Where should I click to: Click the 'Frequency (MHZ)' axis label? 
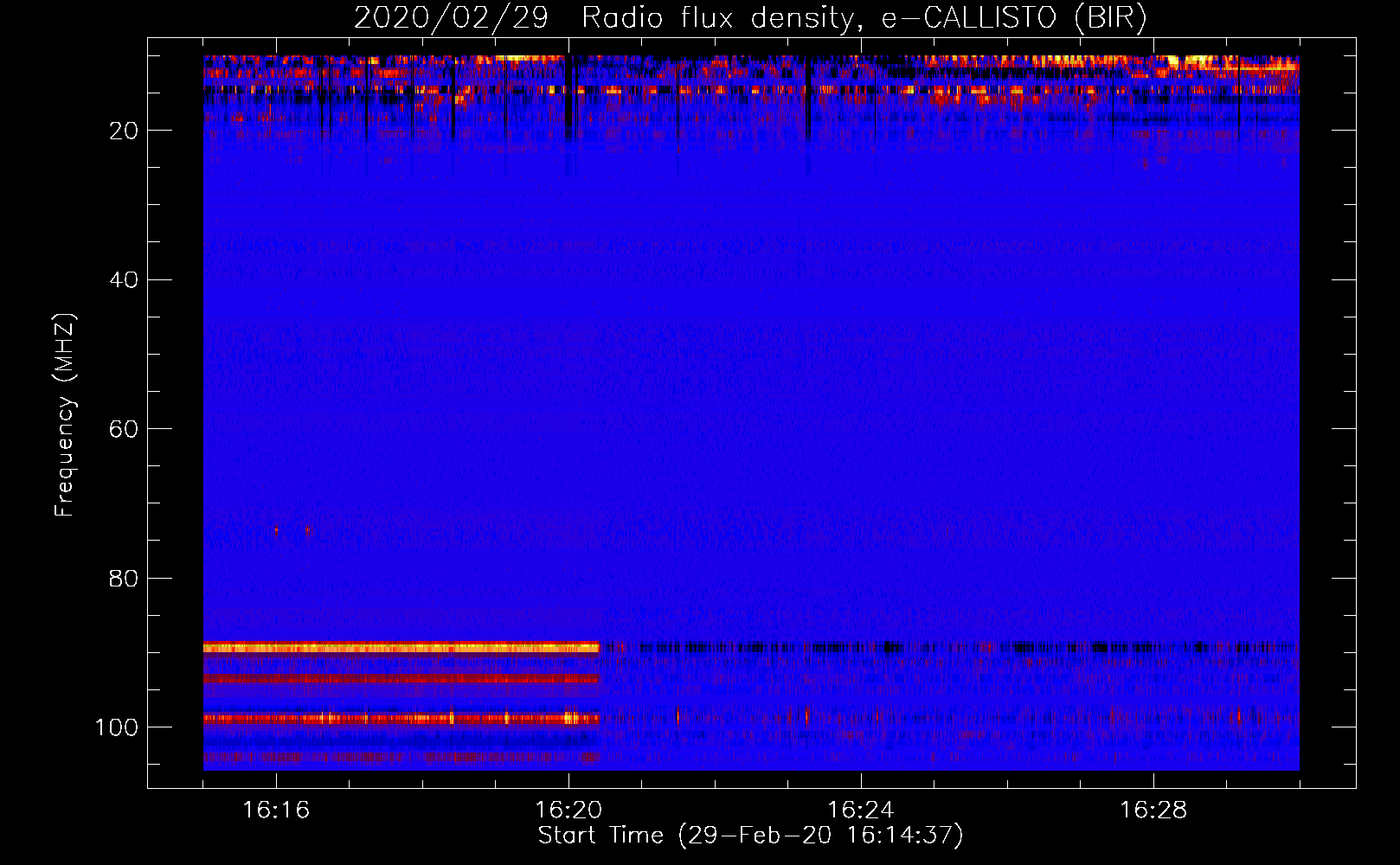click(65, 414)
